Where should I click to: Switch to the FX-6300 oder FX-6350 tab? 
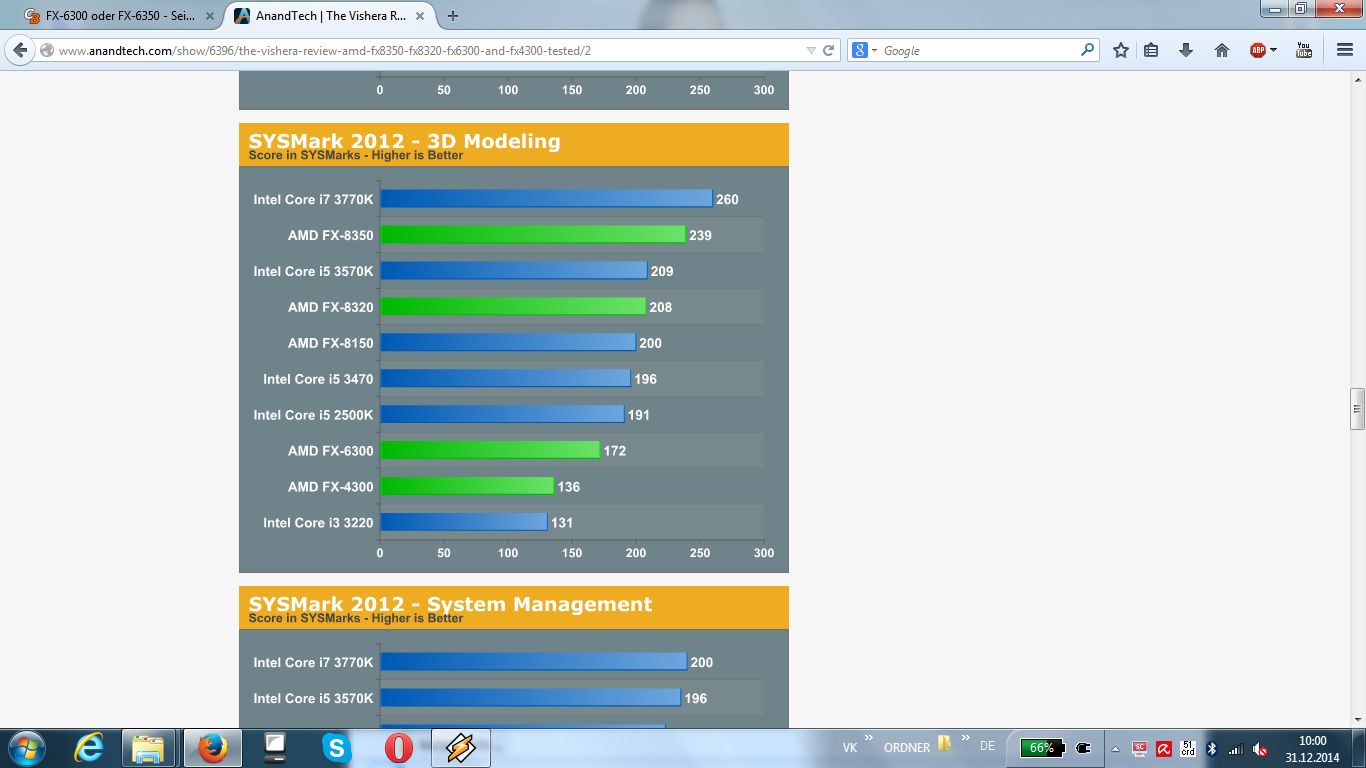click(120, 16)
